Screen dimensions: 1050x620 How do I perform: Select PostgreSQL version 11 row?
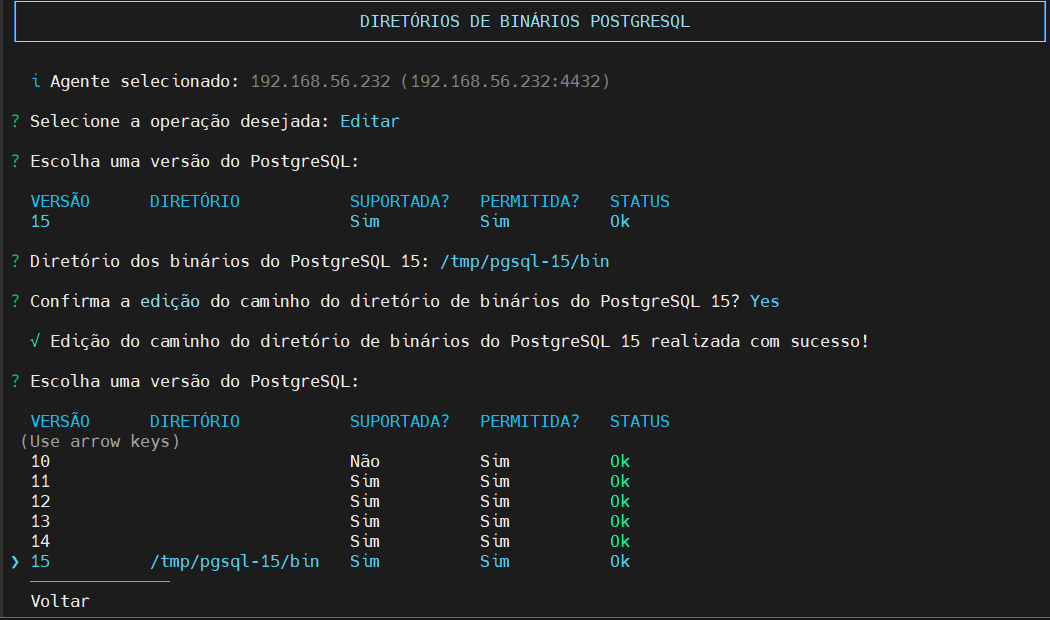point(330,481)
